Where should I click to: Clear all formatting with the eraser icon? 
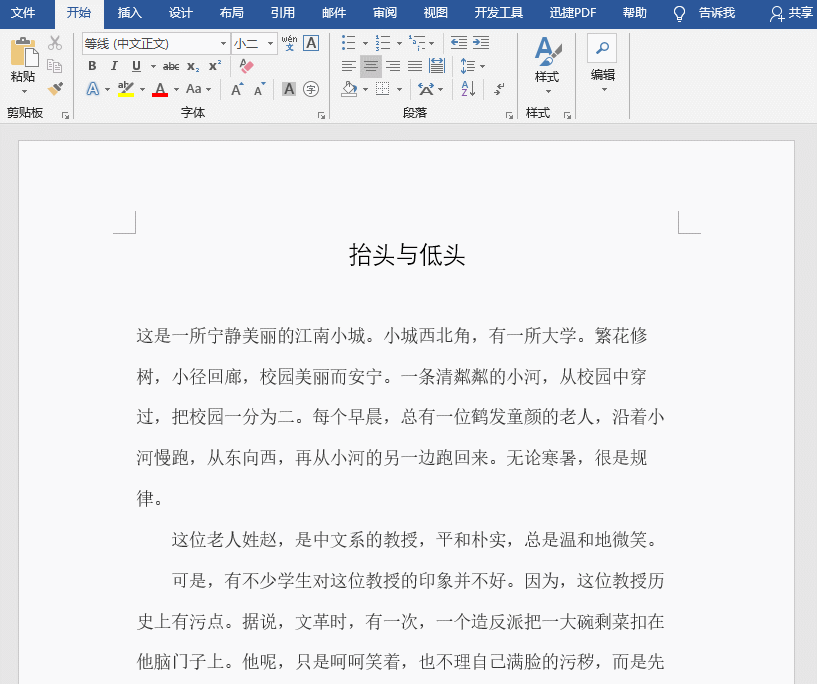[245, 64]
